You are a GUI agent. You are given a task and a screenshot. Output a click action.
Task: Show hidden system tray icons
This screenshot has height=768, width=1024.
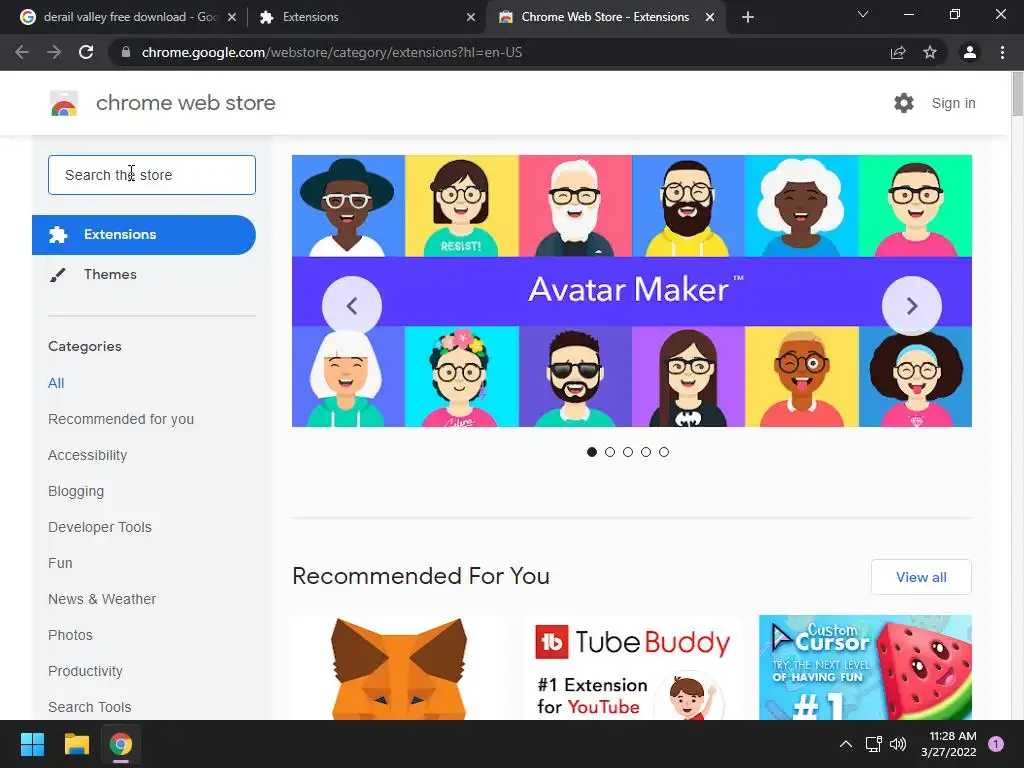pyautogui.click(x=846, y=744)
